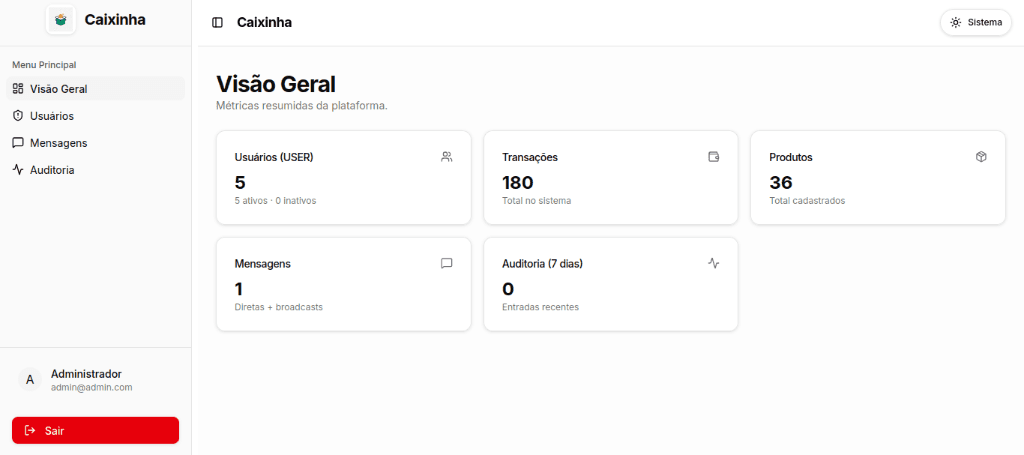Click the wallet icon on Transações card
Image resolution: width=1024 pixels, height=455 pixels.
[x=714, y=157]
